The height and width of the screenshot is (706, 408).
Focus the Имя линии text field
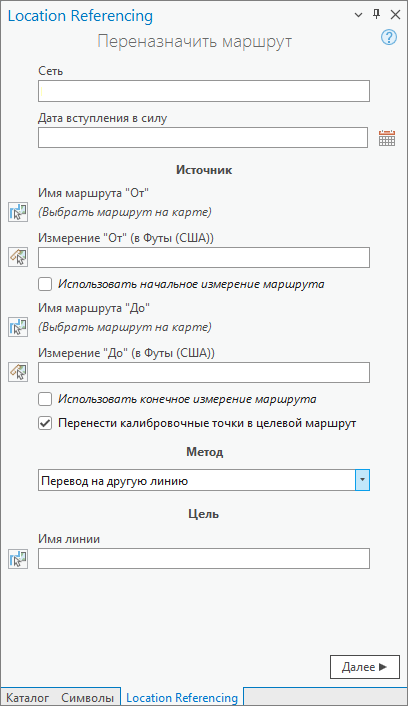pyautogui.click(x=204, y=558)
